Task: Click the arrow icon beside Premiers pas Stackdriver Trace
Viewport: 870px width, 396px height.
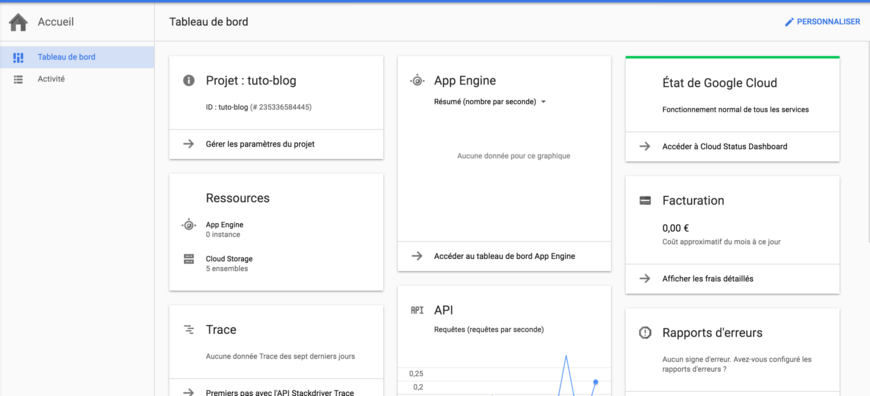Action: point(189,393)
